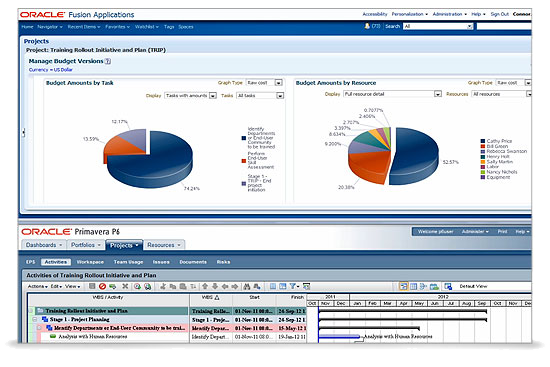Image resolution: width=550 pixels, height=367 pixels.
Task: Open the Actions menu
Action: pos(38,286)
